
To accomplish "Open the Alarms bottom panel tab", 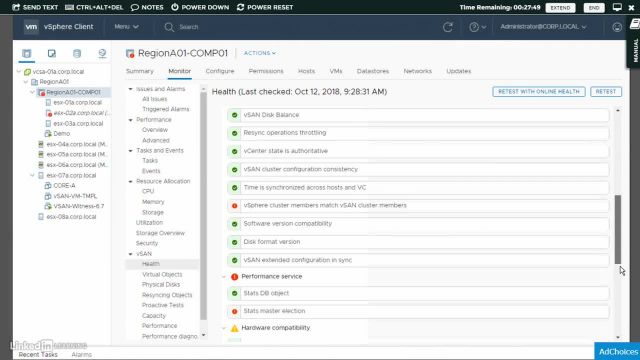I will tap(82, 355).
